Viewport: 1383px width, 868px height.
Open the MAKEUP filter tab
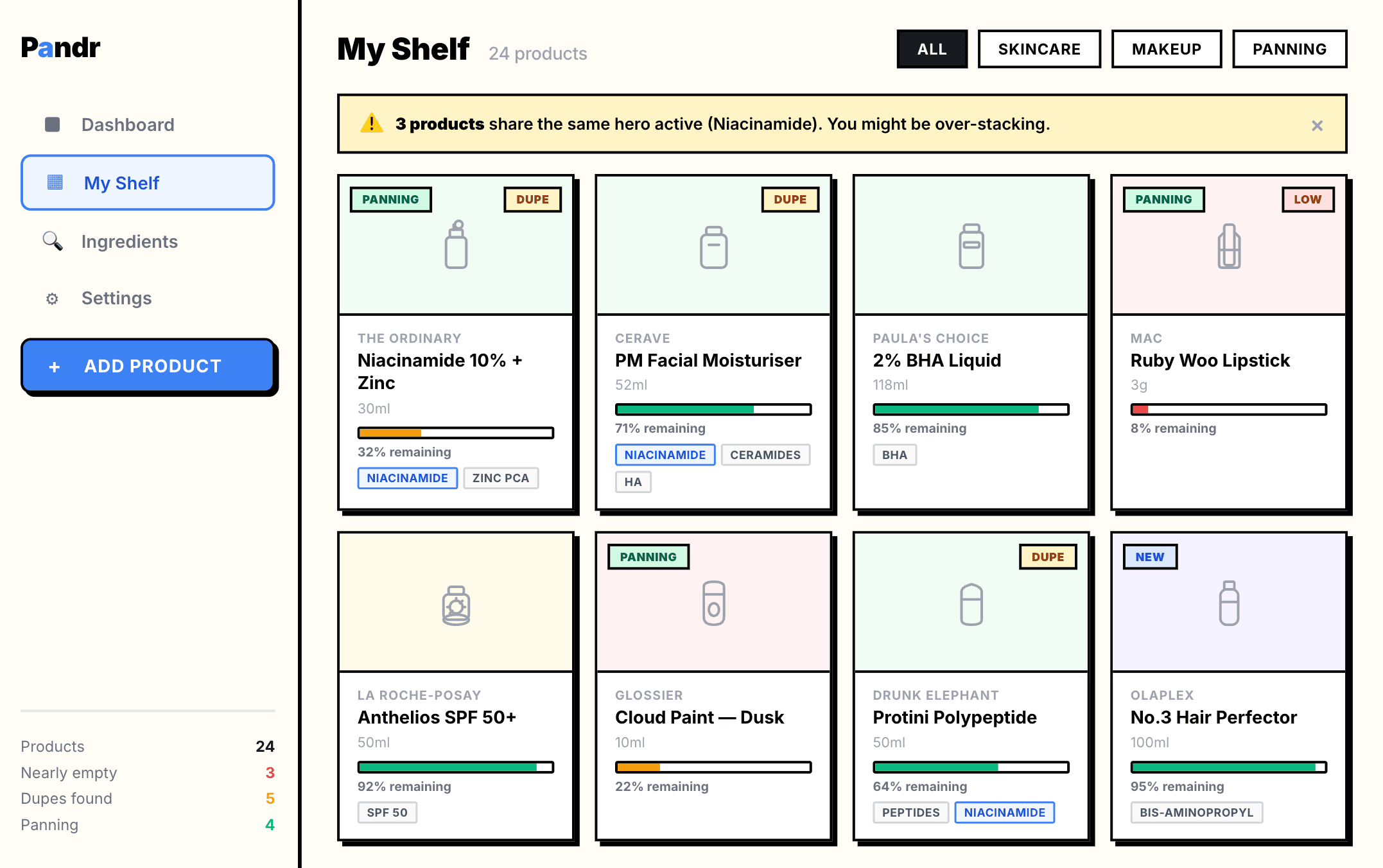(1166, 48)
